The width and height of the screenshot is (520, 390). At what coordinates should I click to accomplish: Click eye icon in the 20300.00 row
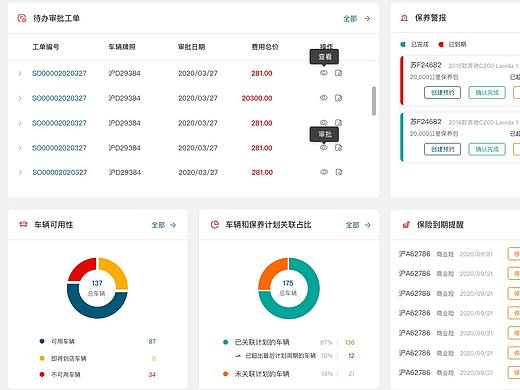[x=324, y=98]
